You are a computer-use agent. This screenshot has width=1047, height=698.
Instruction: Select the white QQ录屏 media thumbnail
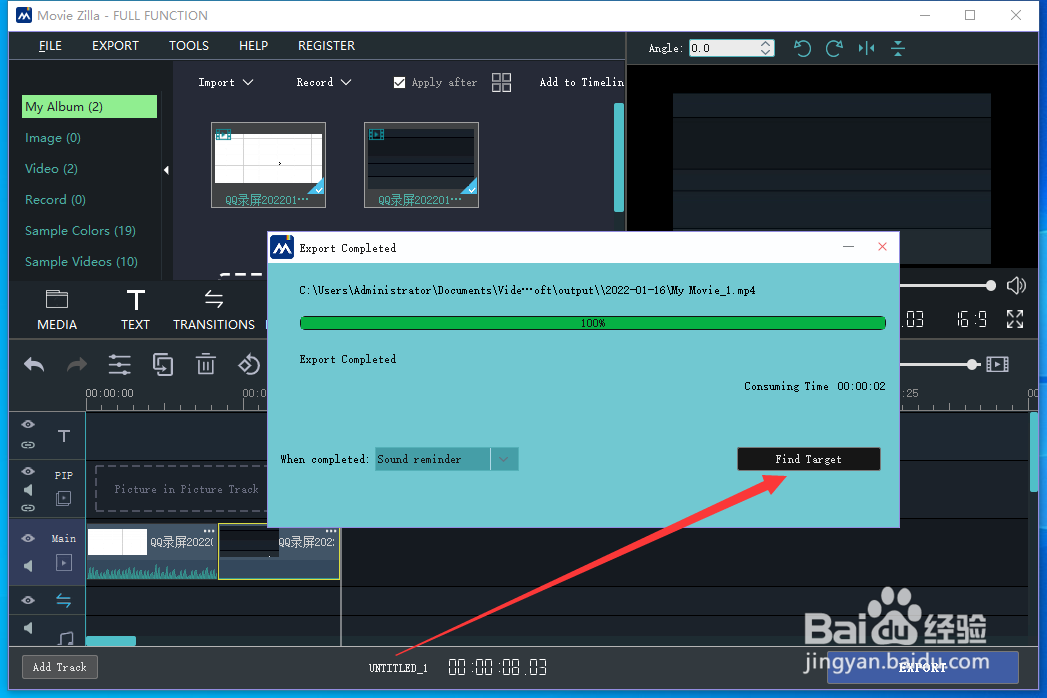268,165
